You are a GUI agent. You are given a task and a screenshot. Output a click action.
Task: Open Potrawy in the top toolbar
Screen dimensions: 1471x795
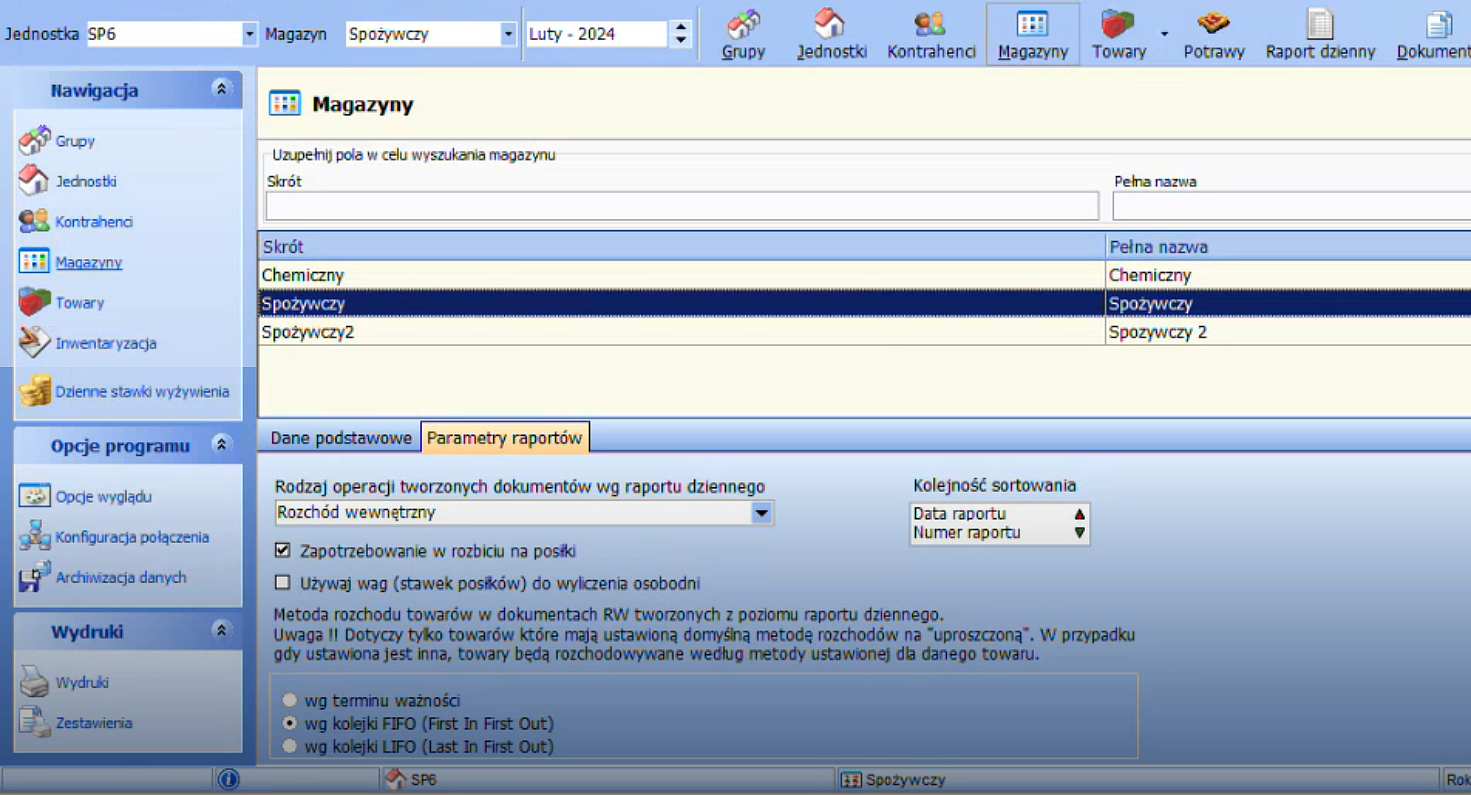pyautogui.click(x=1213, y=34)
